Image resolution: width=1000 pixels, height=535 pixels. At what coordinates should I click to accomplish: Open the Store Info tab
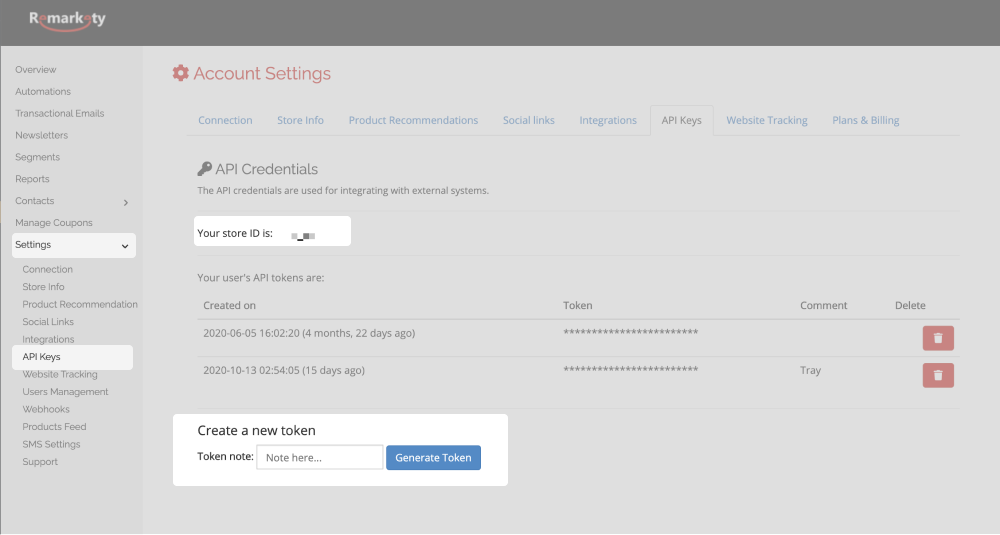click(x=300, y=120)
